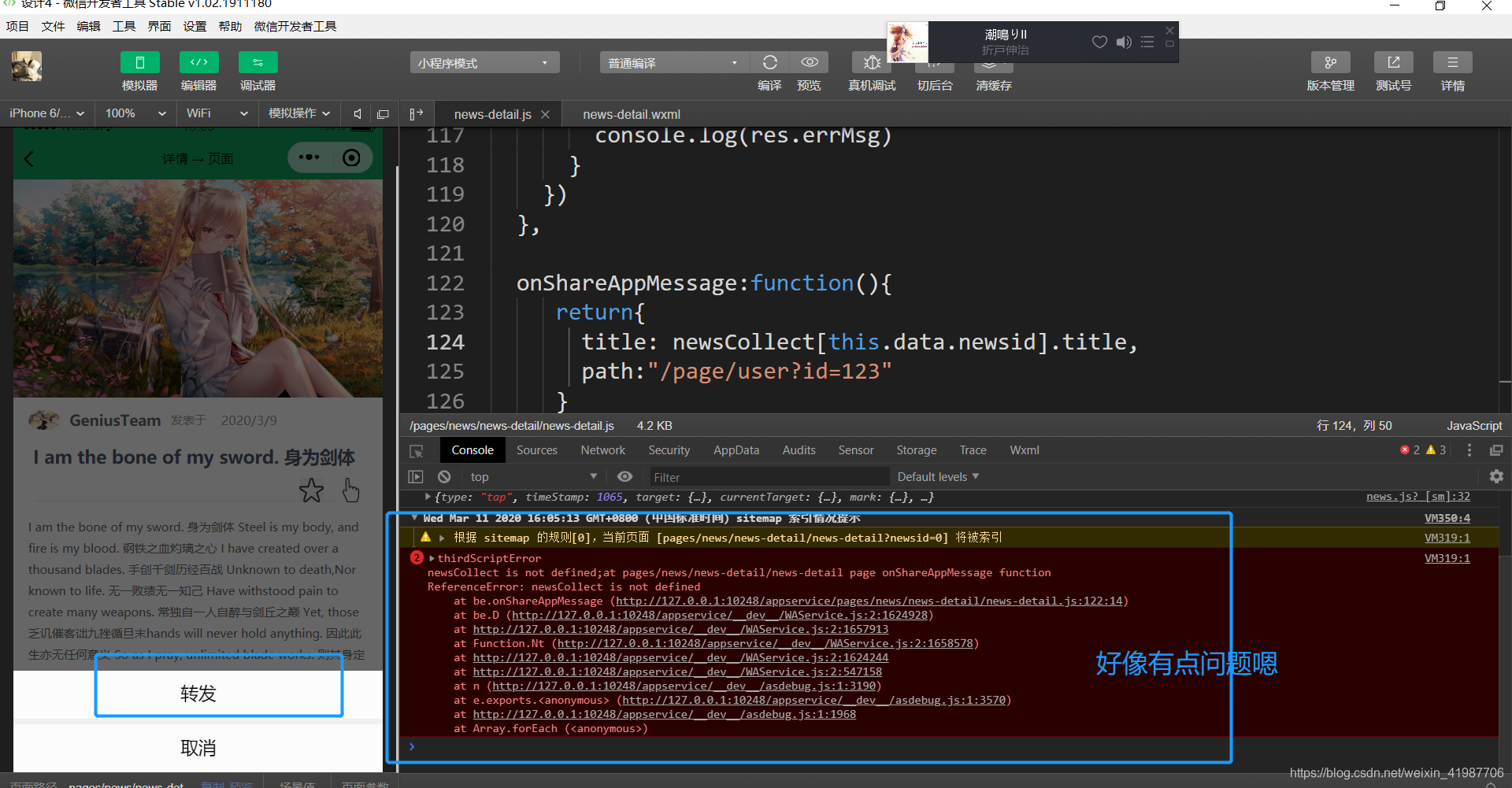This screenshot has width=1512, height=788.
Task: Open the WiFi network dropdown
Action: click(217, 113)
